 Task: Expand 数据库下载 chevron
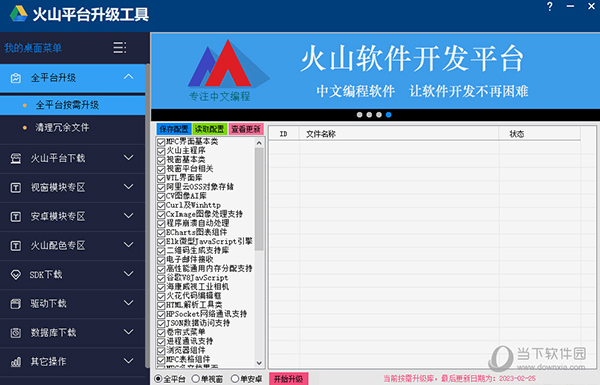coord(129,332)
